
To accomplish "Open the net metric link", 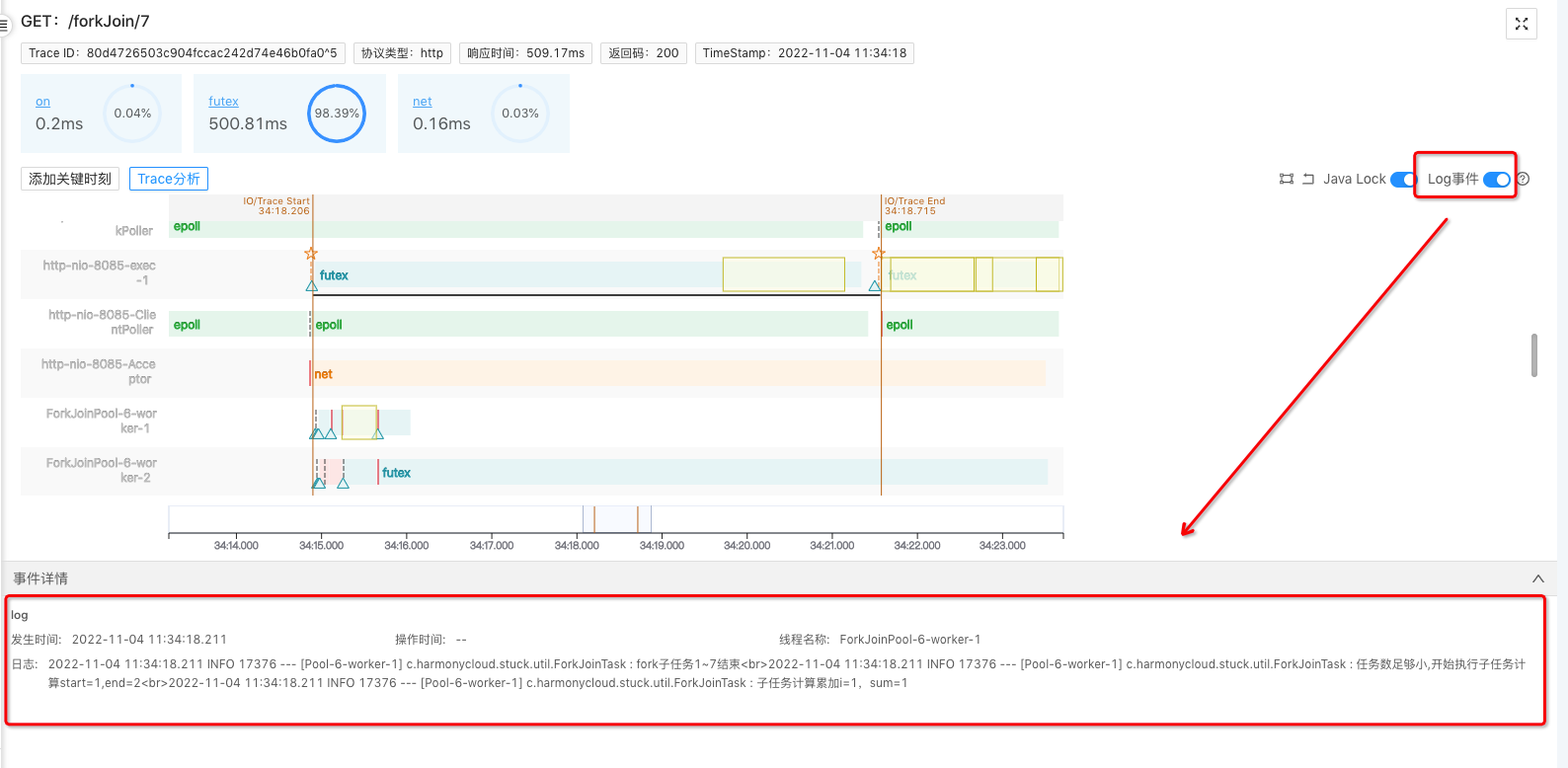I will pyautogui.click(x=422, y=102).
